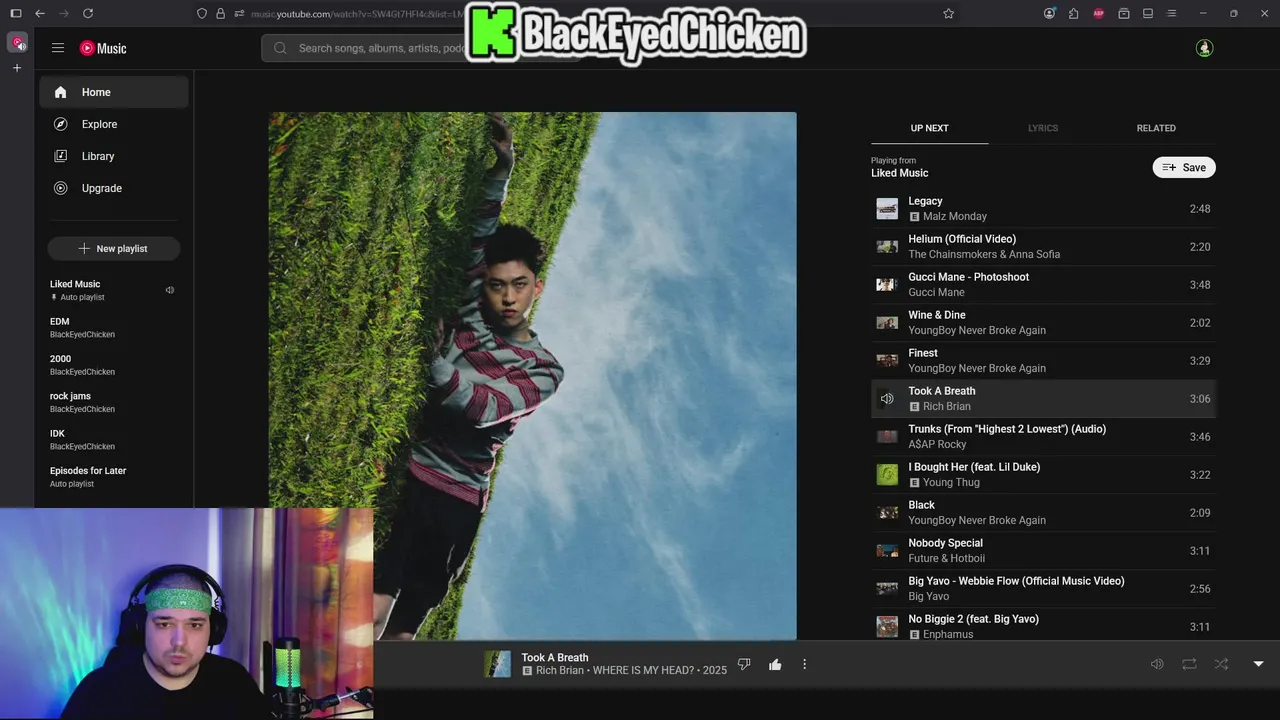Switch to the UP NEXT tab
The height and width of the screenshot is (720, 1280).
point(929,128)
